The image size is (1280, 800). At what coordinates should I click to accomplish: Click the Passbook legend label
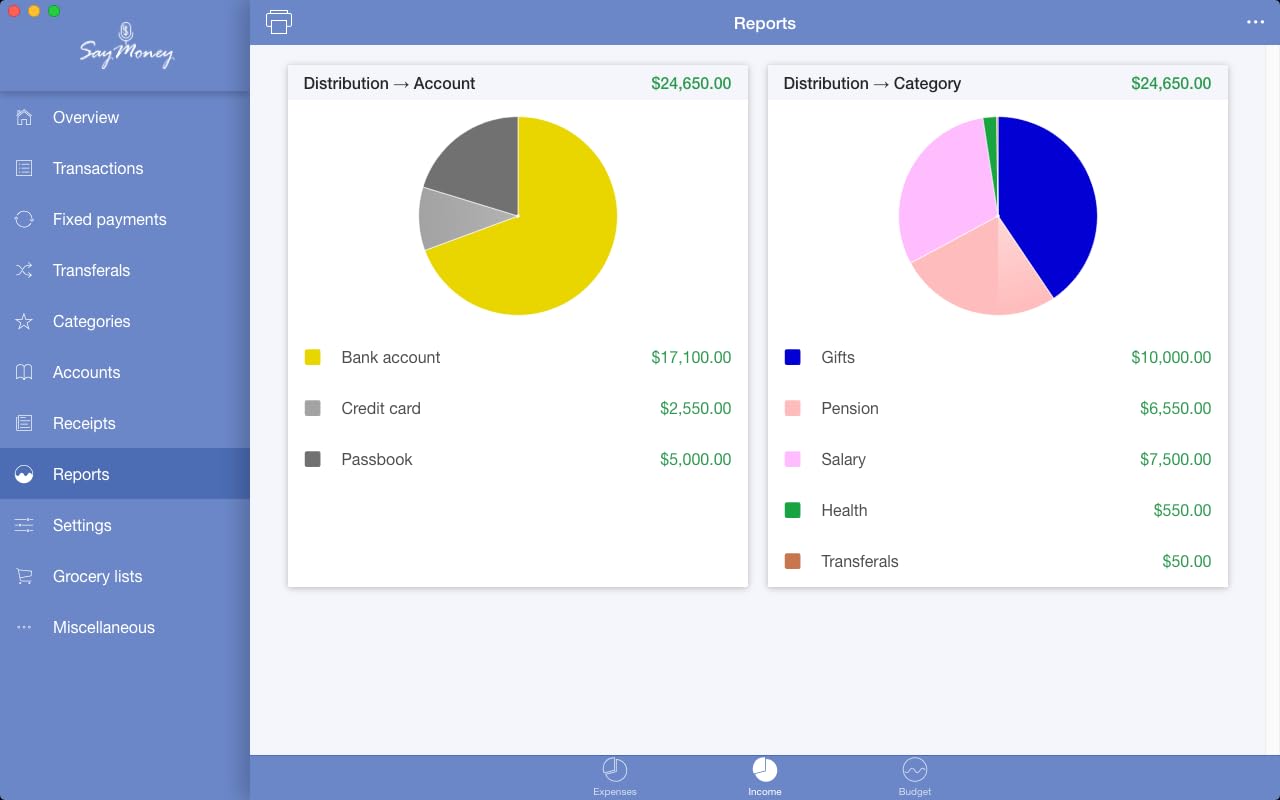(x=377, y=459)
